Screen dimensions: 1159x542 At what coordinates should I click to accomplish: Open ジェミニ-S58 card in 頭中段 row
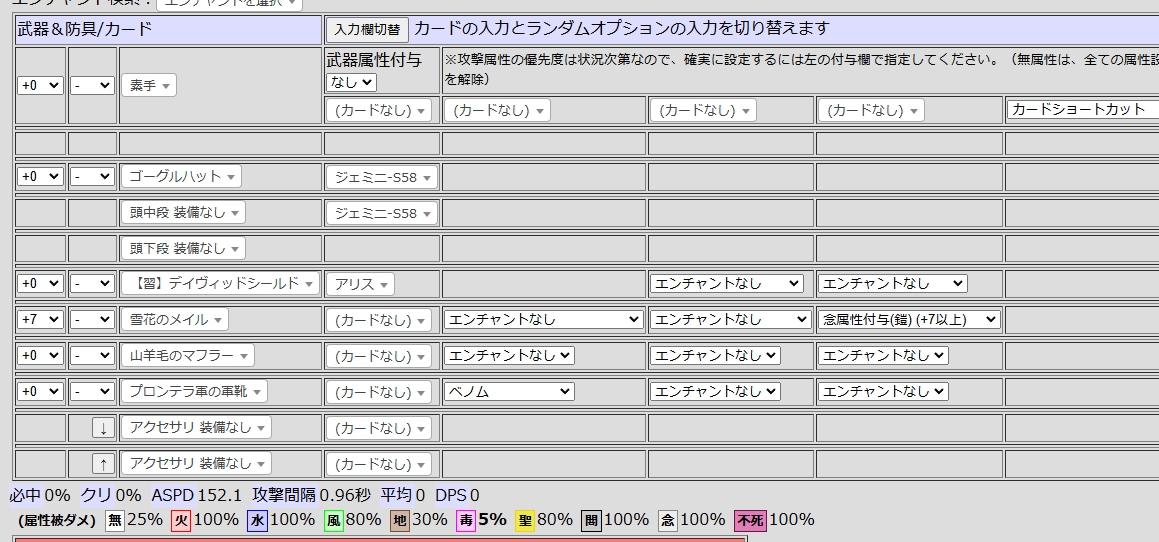[381, 214]
